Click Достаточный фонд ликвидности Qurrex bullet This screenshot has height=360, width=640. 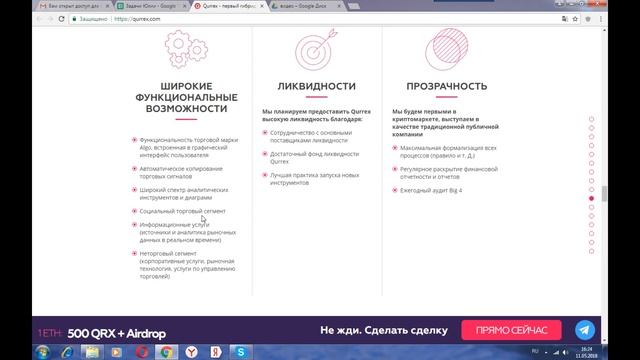click(x=314, y=158)
